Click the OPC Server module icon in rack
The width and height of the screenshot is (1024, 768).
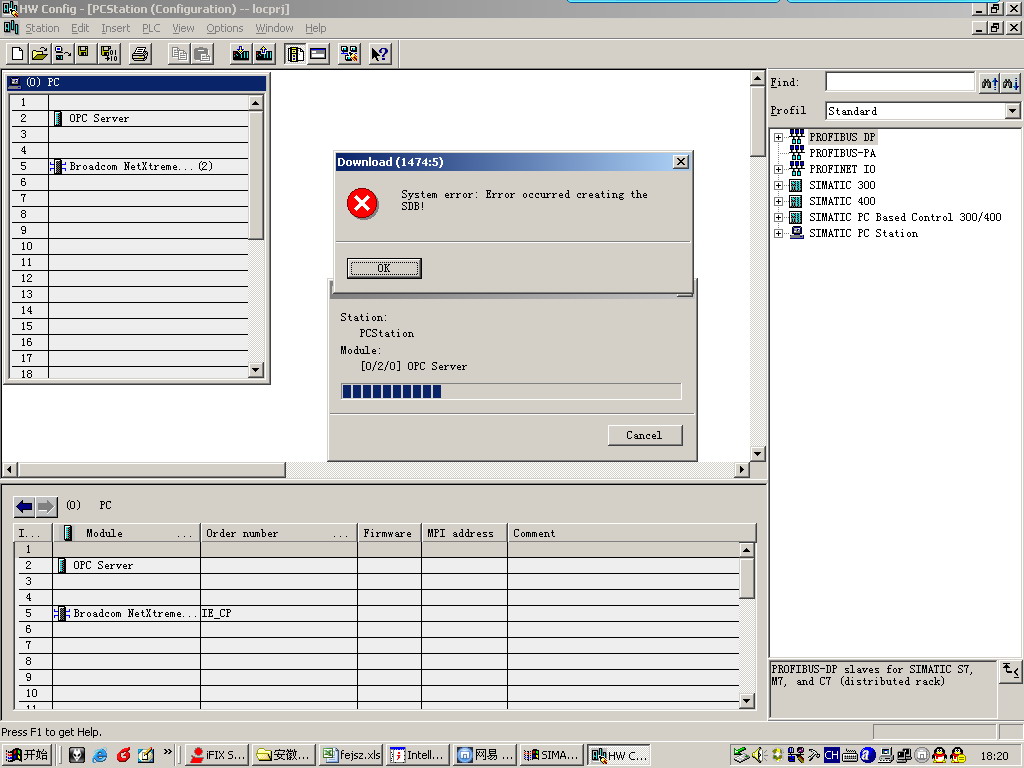[x=57, y=118]
